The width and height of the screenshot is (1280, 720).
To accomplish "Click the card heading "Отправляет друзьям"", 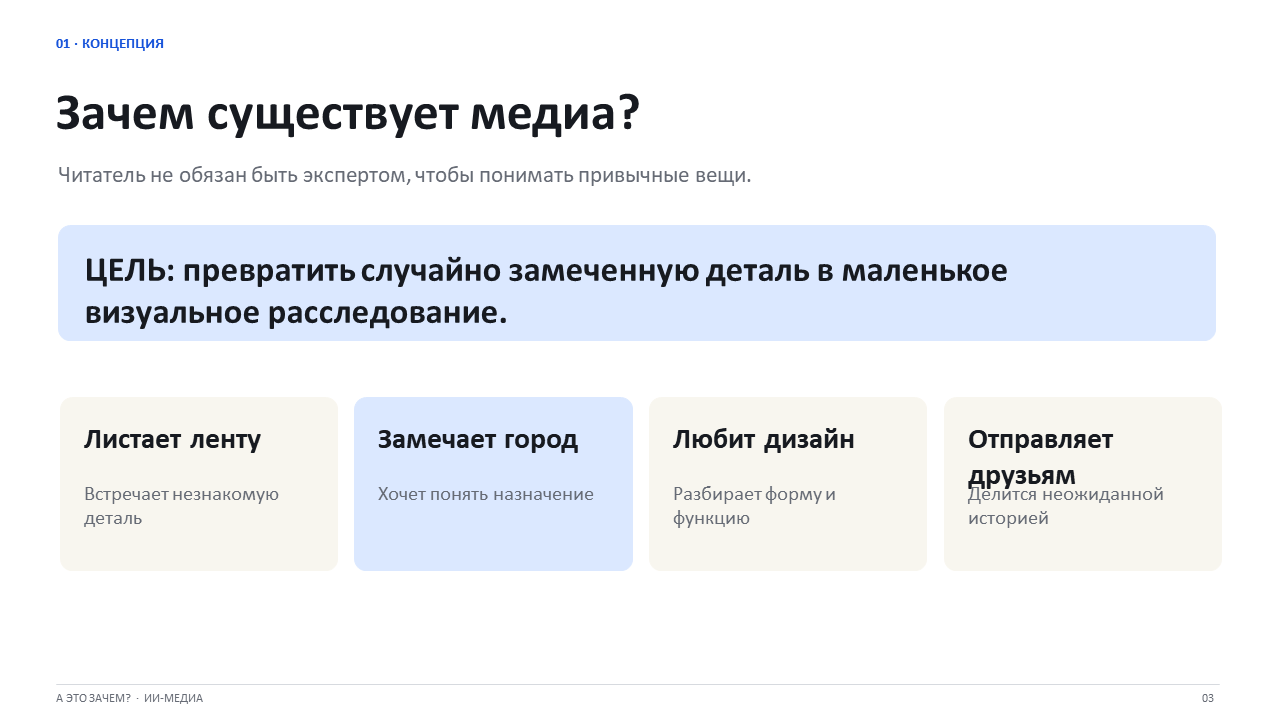I will click(x=1041, y=457).
